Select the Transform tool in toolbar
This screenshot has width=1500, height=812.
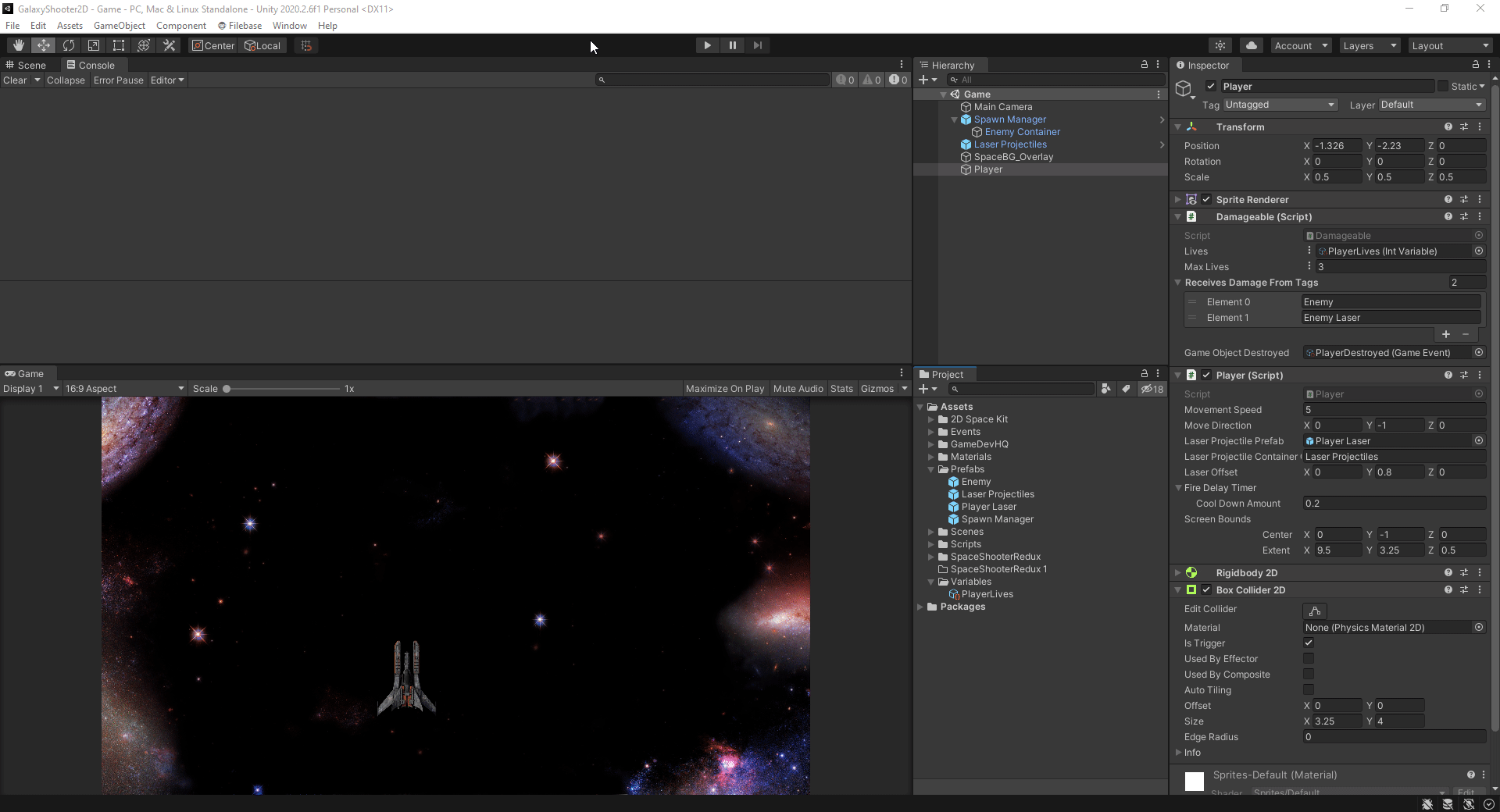click(x=144, y=45)
